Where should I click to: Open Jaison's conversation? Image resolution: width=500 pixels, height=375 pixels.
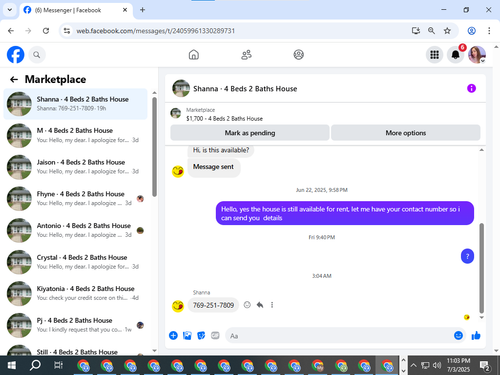click(75, 167)
